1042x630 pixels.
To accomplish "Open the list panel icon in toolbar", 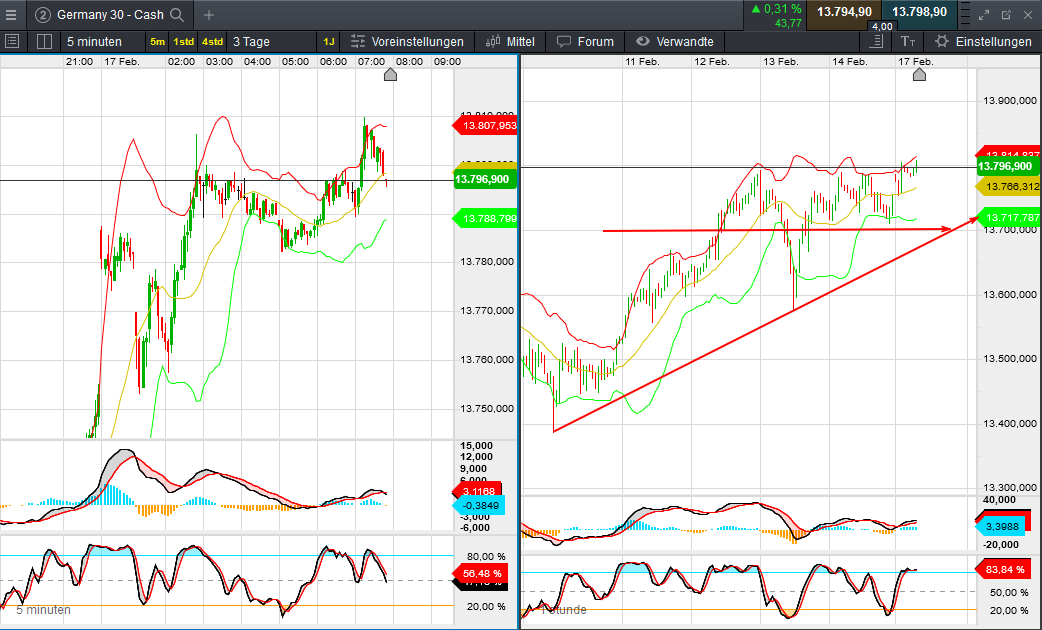I will pos(12,41).
